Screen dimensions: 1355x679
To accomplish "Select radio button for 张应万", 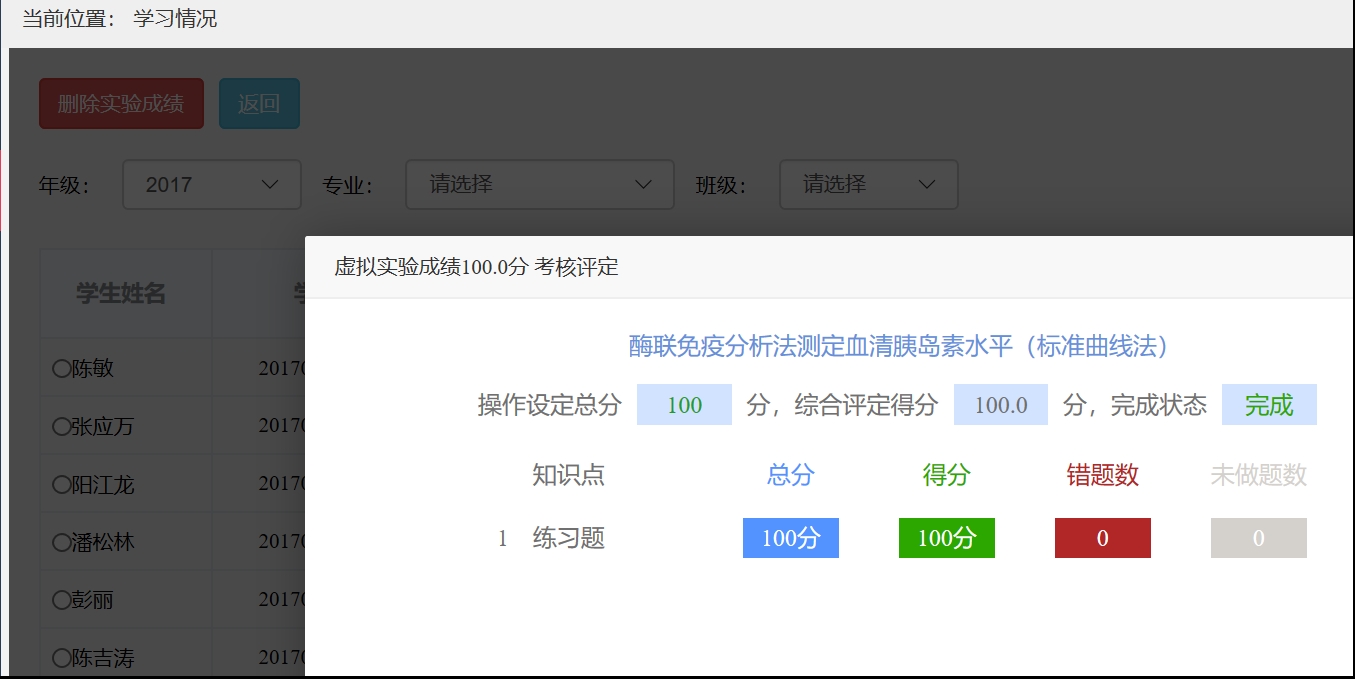I will (x=61, y=427).
